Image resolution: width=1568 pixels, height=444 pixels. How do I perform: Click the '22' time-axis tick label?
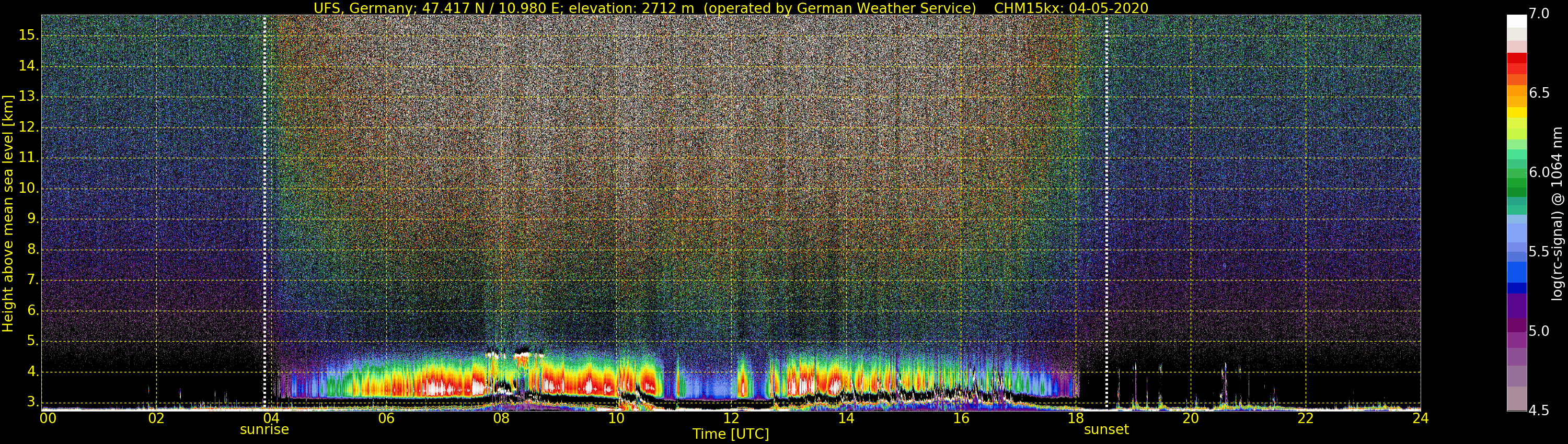[x=1306, y=418]
